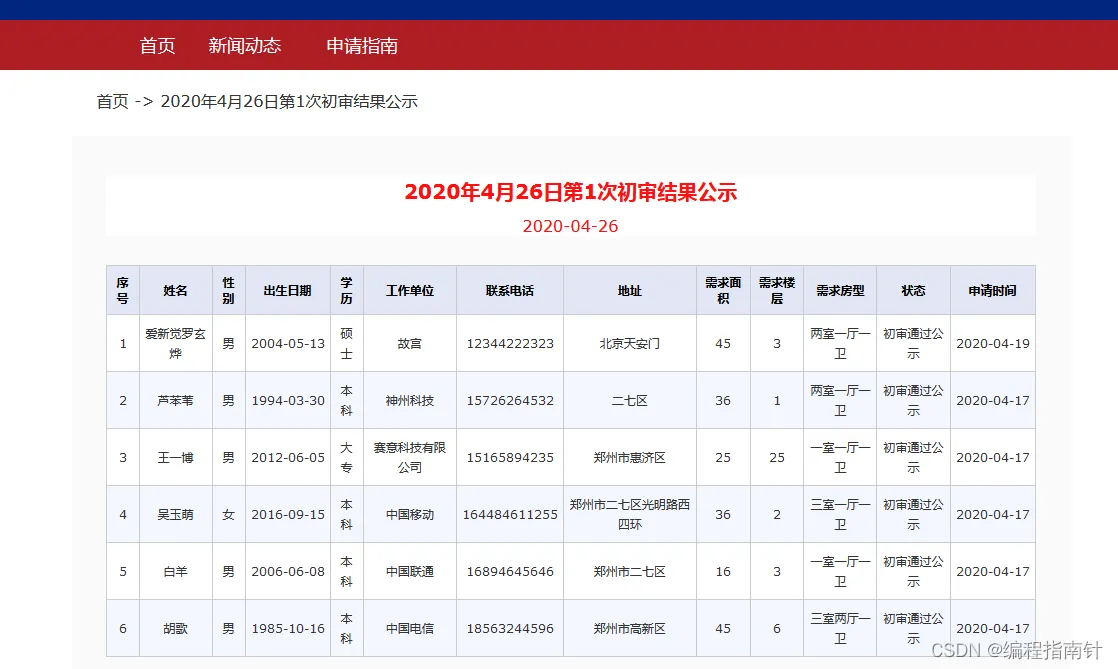Select the name cell 王一博
Image resolution: width=1118 pixels, height=669 pixels.
175,457
